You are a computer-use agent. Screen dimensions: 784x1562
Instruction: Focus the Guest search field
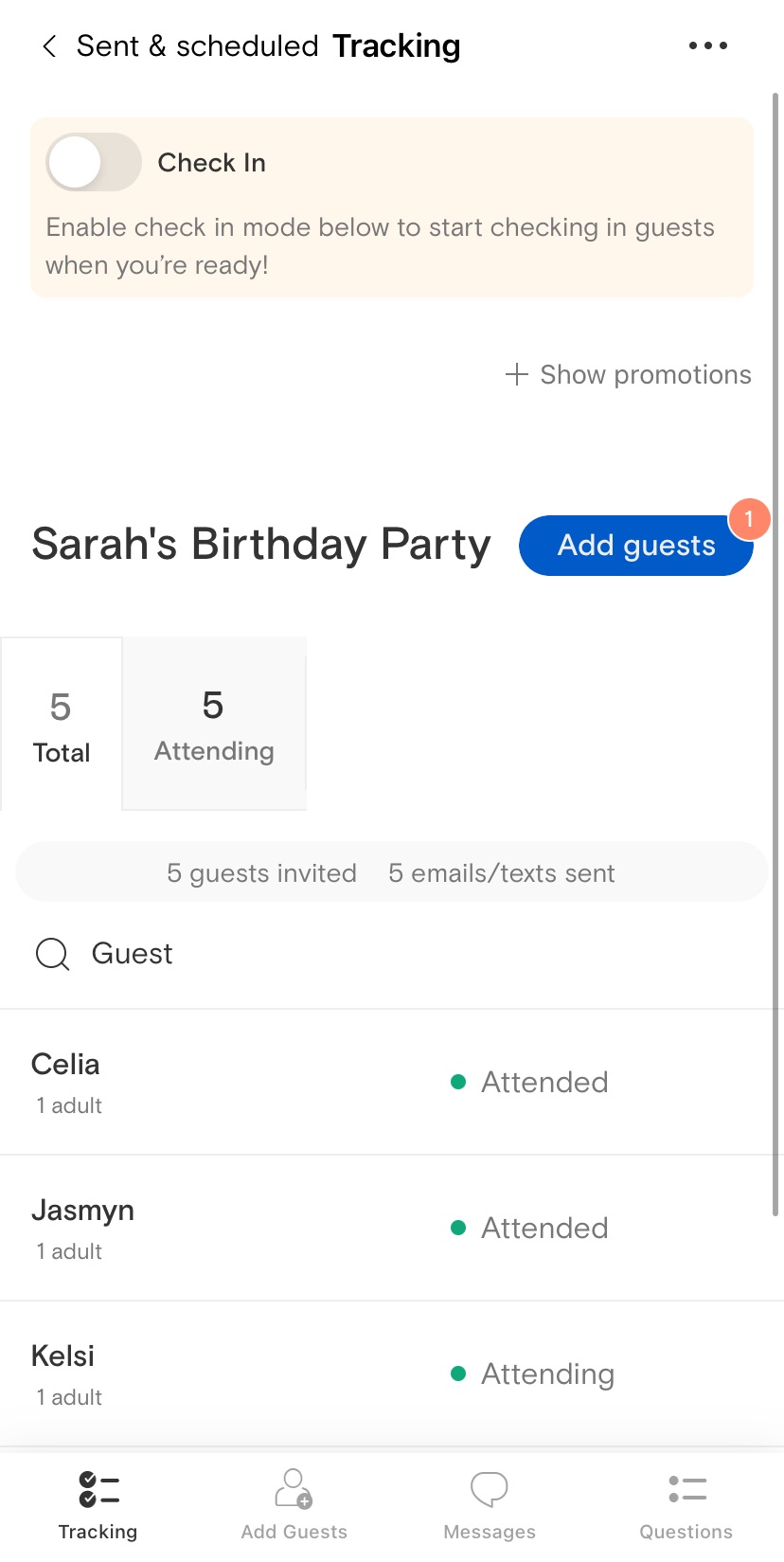[x=392, y=954]
